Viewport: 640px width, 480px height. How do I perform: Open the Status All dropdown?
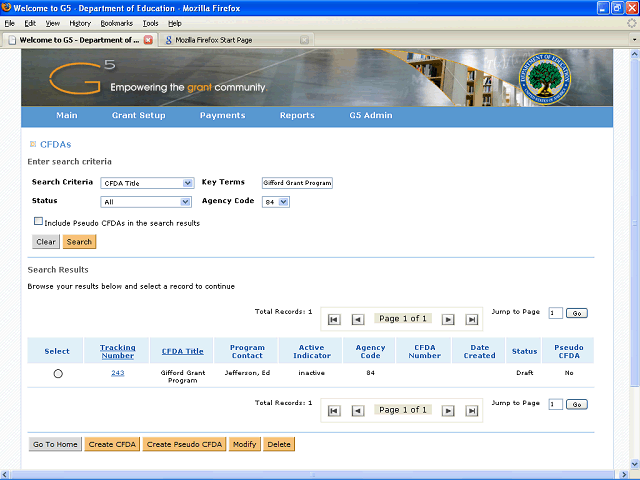click(x=146, y=202)
